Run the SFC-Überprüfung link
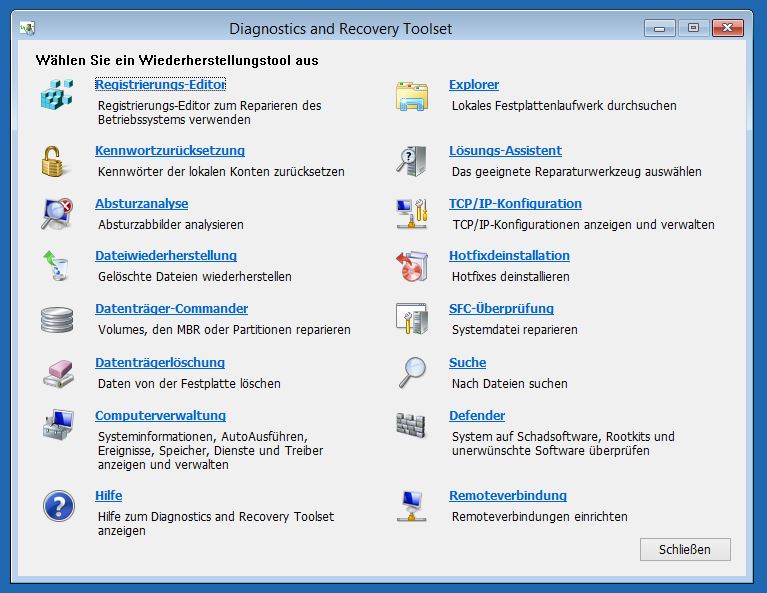 pyautogui.click(x=501, y=308)
